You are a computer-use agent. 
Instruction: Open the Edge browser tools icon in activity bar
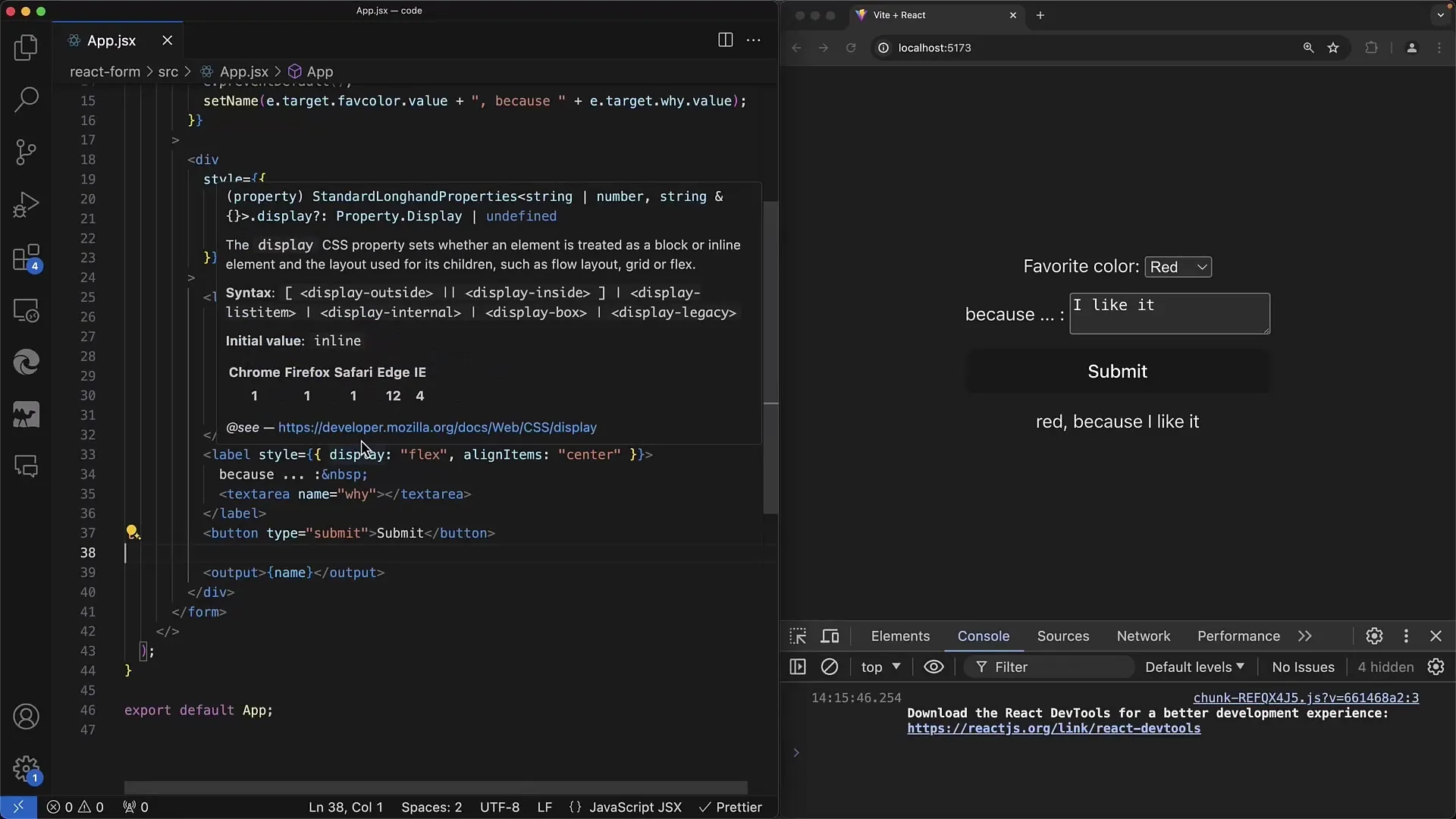point(26,362)
